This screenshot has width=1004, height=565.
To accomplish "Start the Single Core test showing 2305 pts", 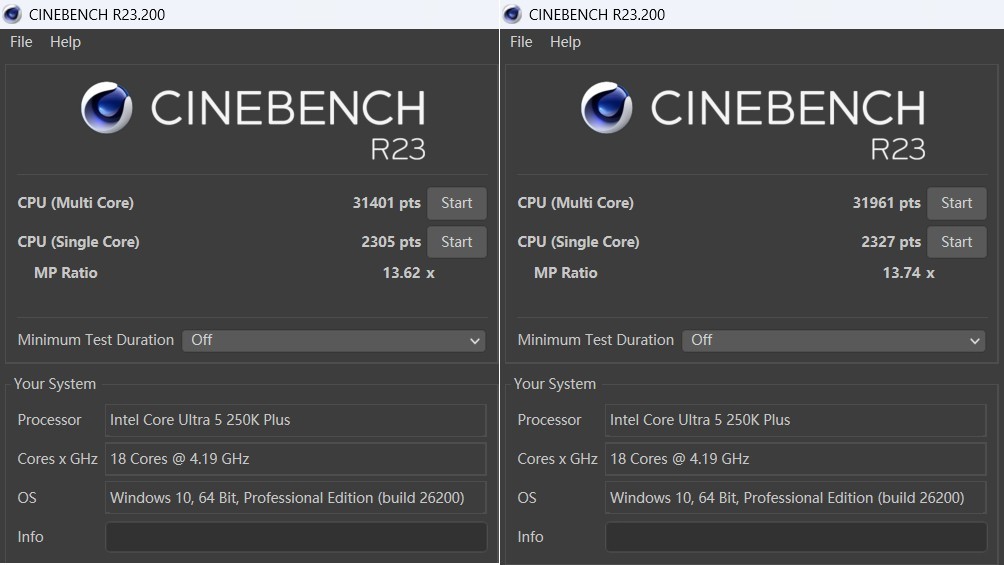I will click(x=456, y=242).
